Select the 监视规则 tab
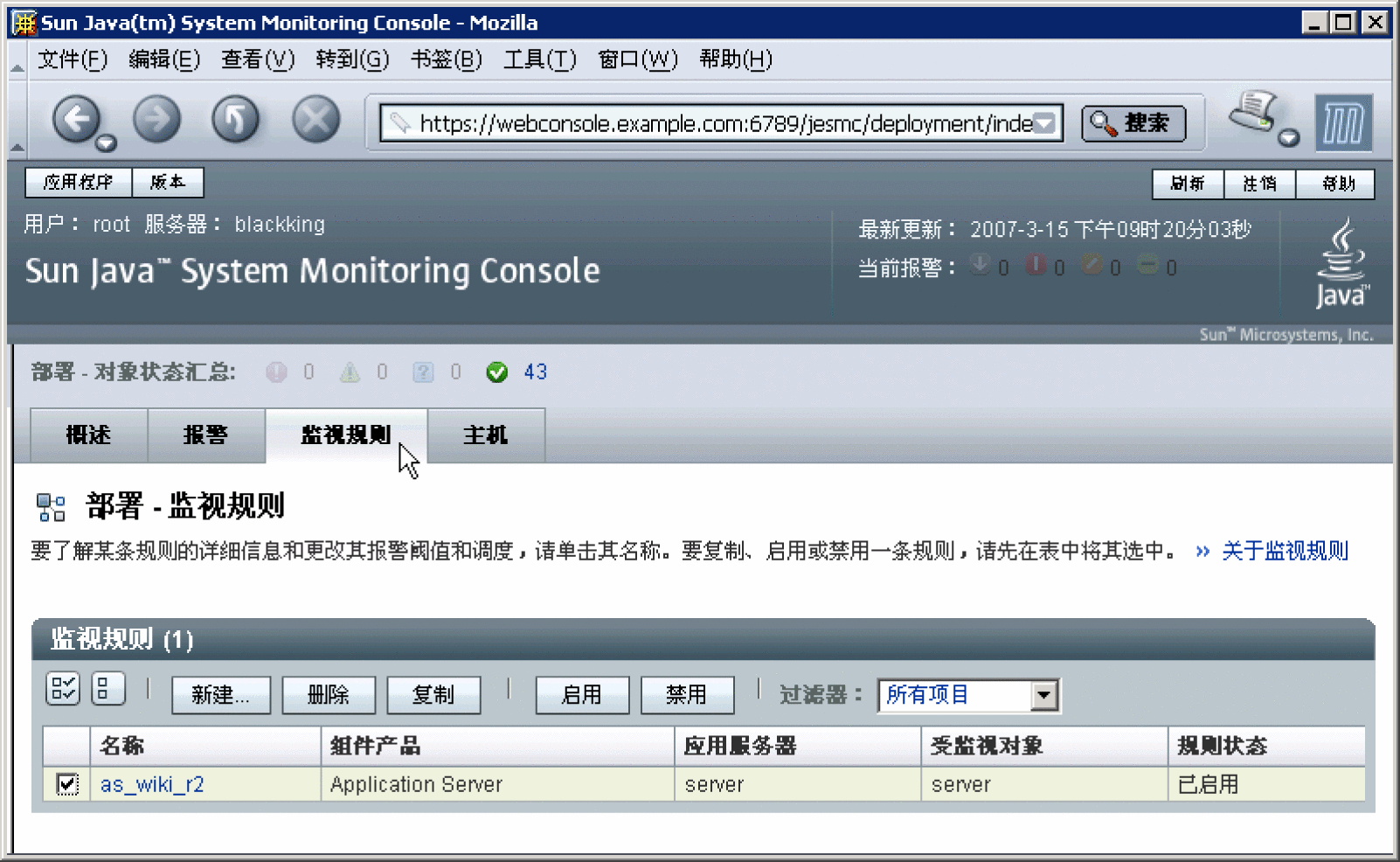 (x=346, y=434)
